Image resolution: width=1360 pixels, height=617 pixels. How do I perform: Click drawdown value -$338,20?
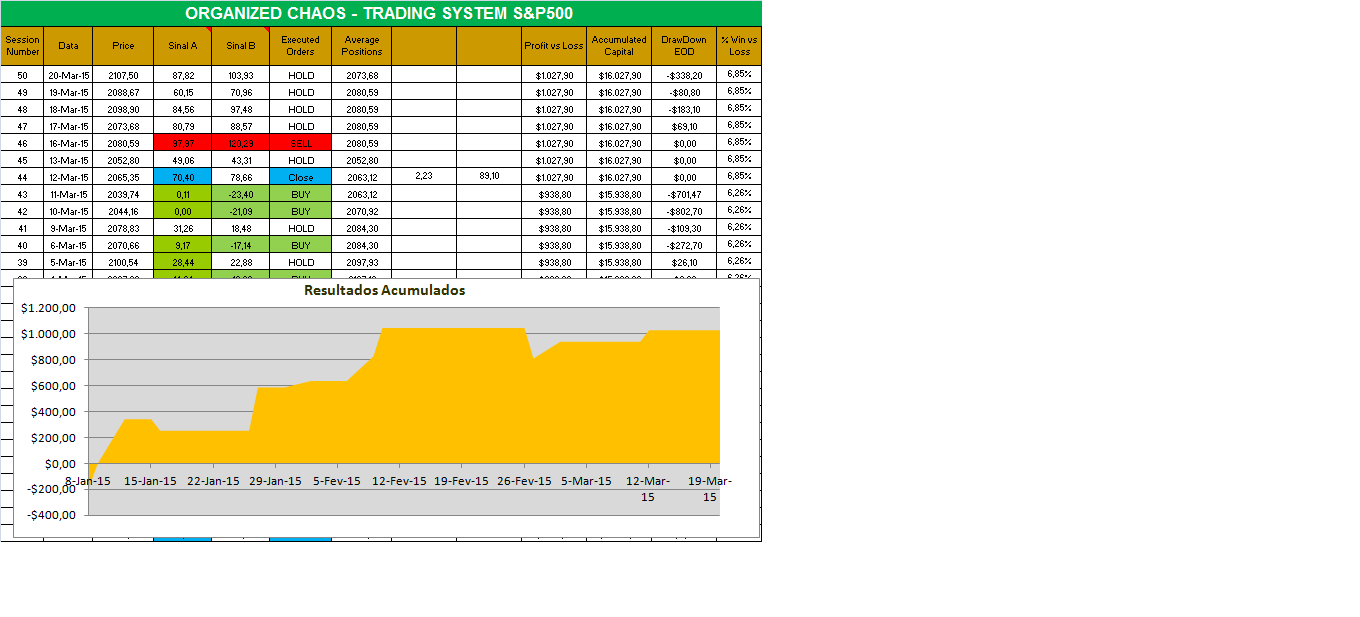pos(684,75)
